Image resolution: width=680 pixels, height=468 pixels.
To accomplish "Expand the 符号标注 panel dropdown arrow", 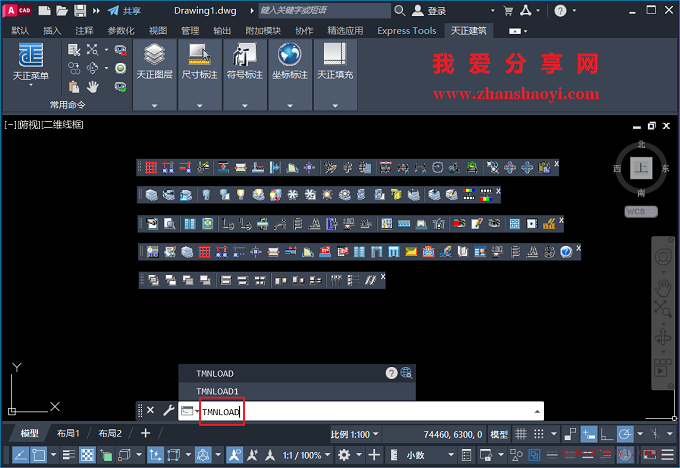I will click(245, 105).
